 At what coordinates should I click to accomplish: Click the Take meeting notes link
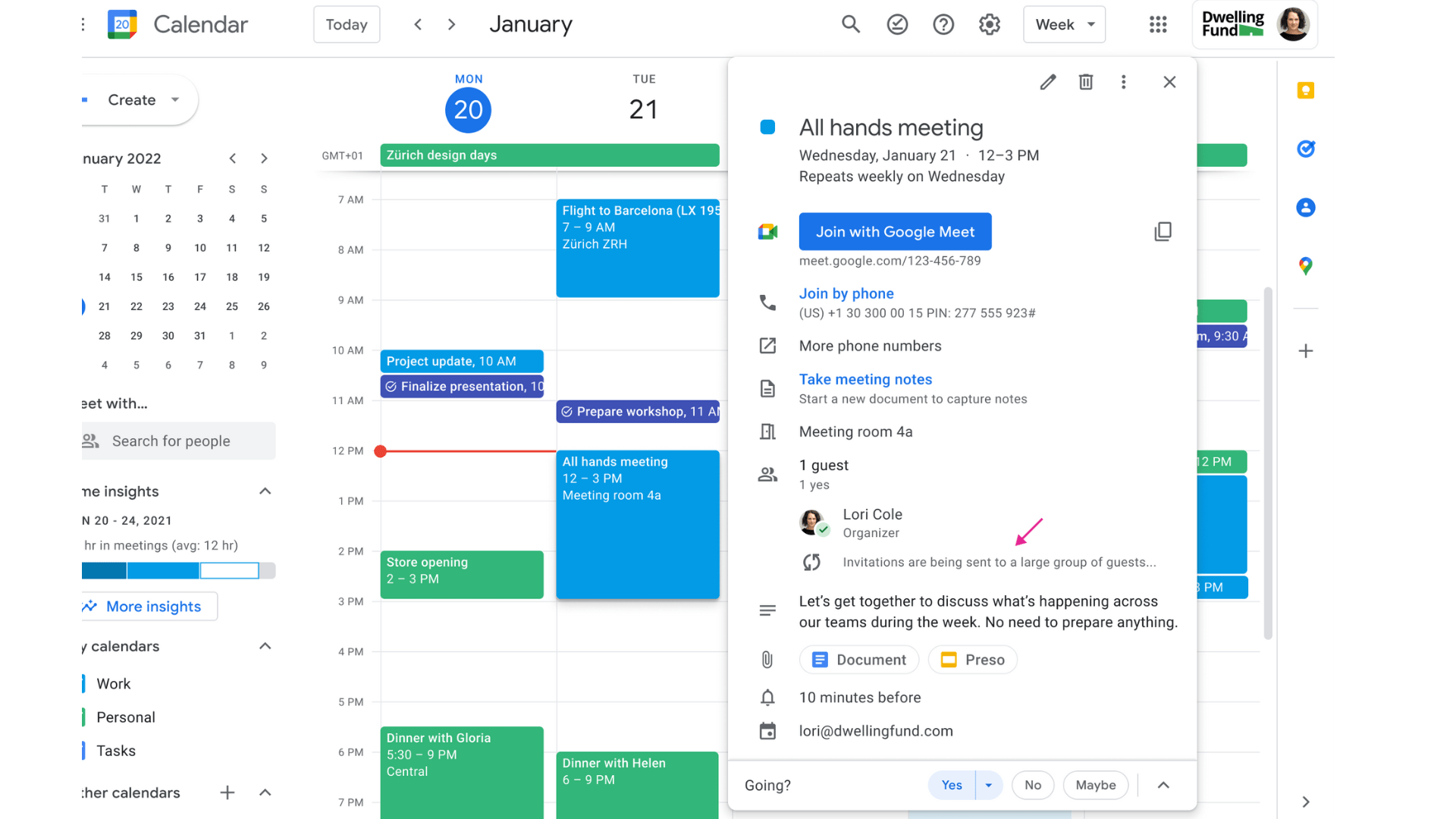865,379
